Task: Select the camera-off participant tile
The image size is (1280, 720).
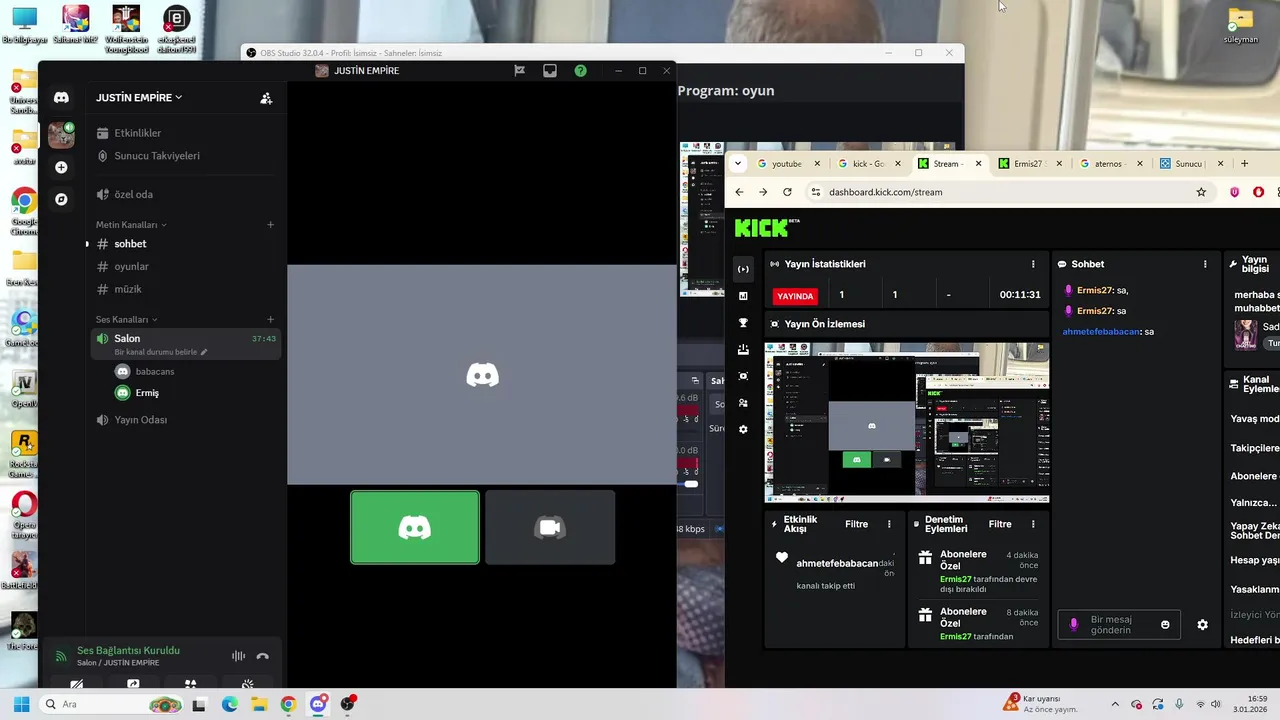Action: 550,527
